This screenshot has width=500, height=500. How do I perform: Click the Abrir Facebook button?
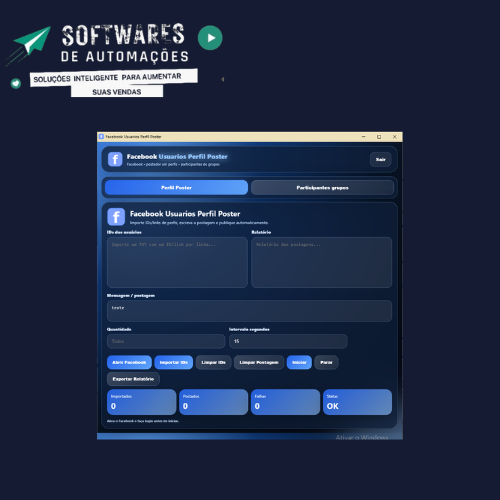tap(129, 362)
